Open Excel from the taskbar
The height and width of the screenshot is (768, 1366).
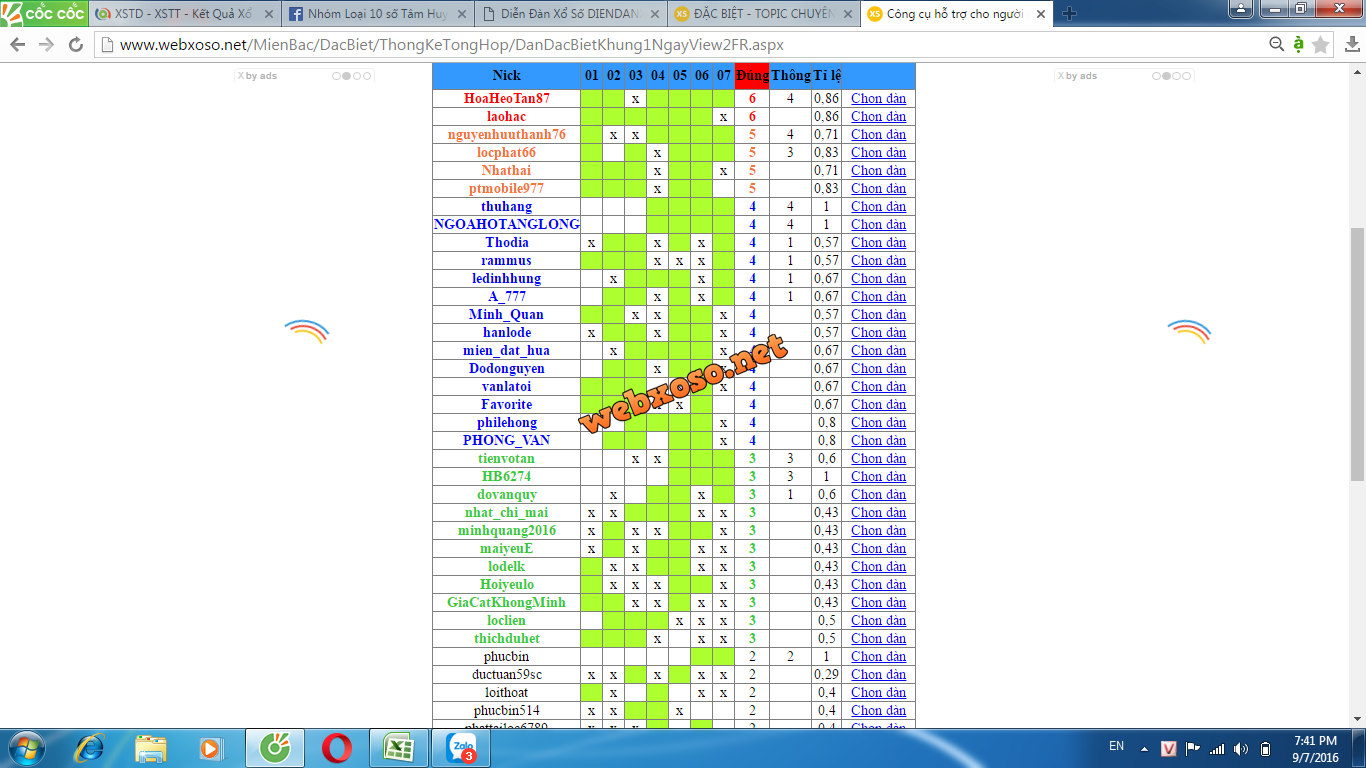[x=398, y=748]
